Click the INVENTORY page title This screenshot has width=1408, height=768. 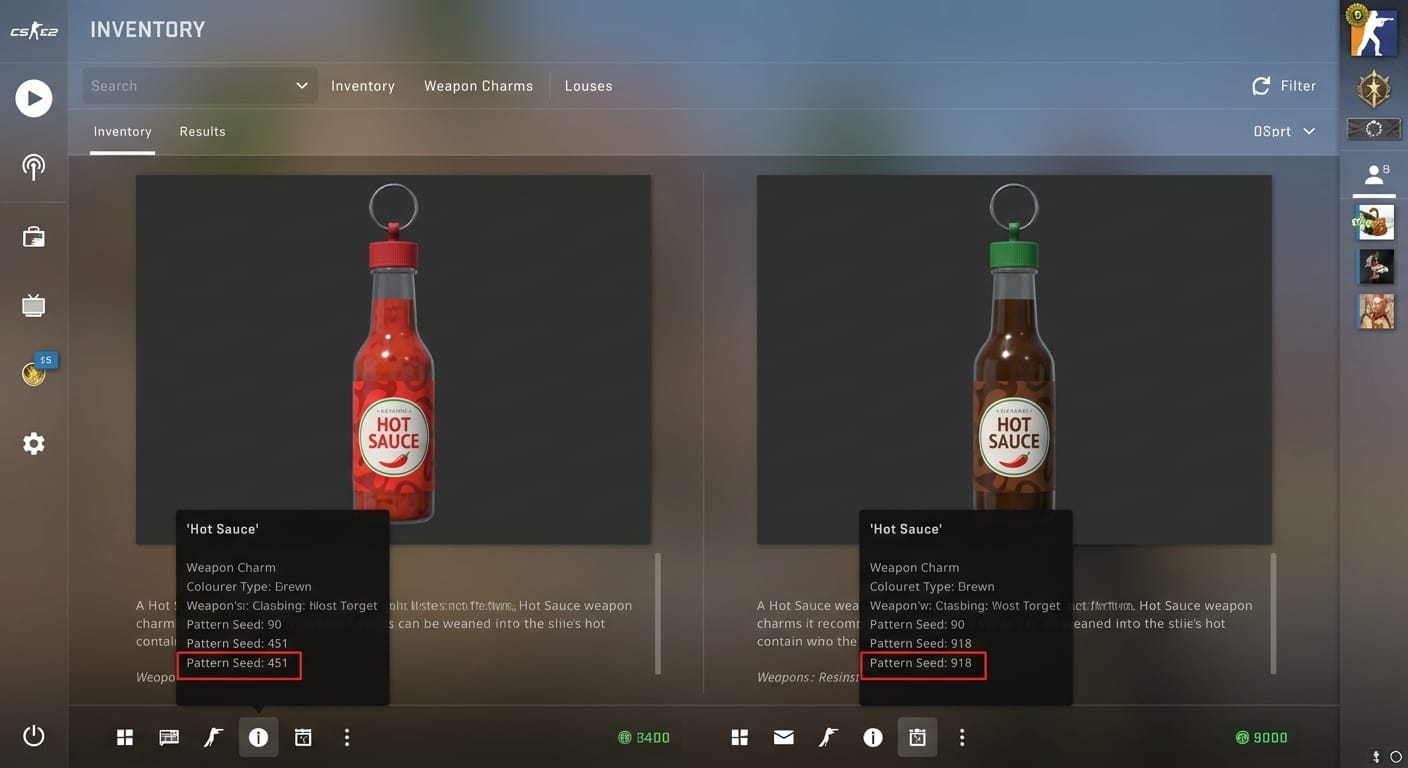pos(147,30)
